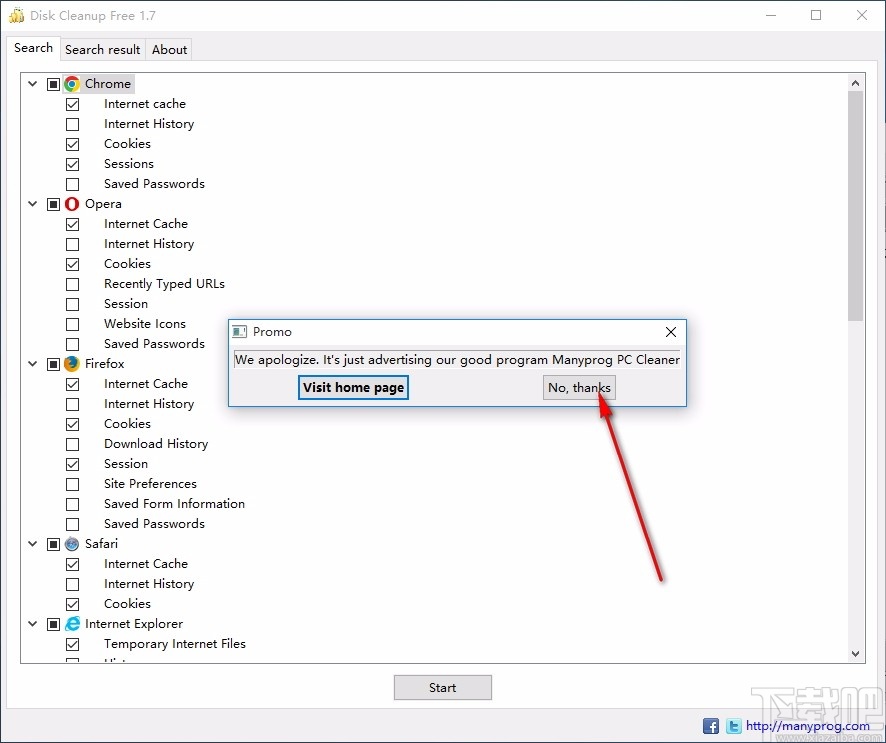Dismiss promo with No, thanks
This screenshot has width=886, height=743.
[579, 387]
